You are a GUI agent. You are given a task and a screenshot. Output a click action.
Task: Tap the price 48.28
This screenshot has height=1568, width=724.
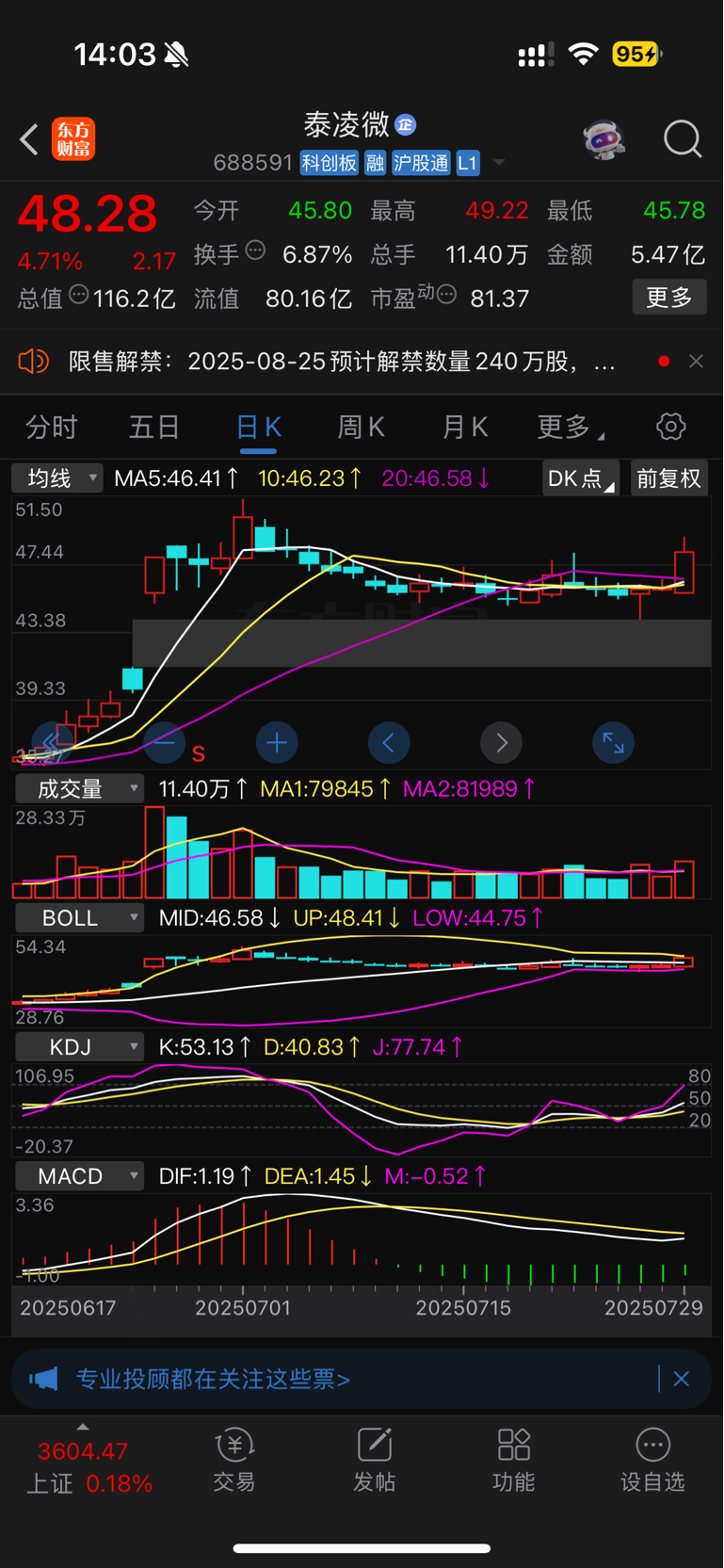click(88, 214)
